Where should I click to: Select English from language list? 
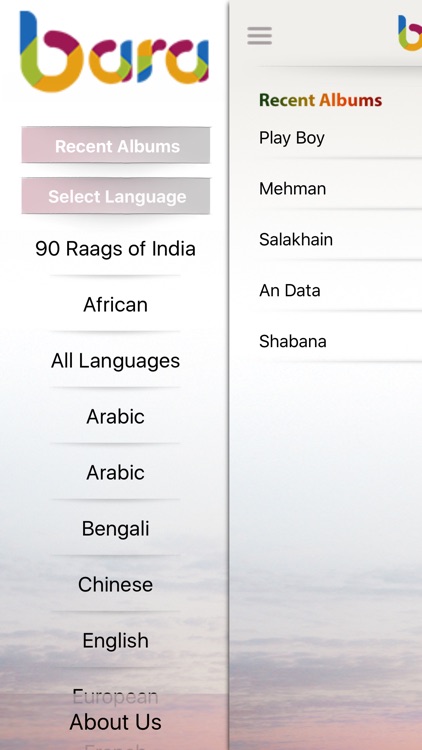(115, 640)
